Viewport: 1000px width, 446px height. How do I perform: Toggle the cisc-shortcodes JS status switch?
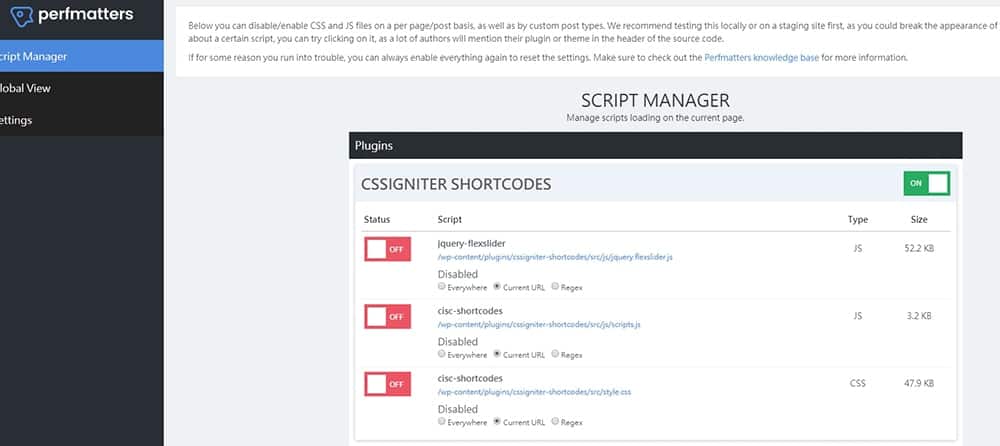(387, 317)
